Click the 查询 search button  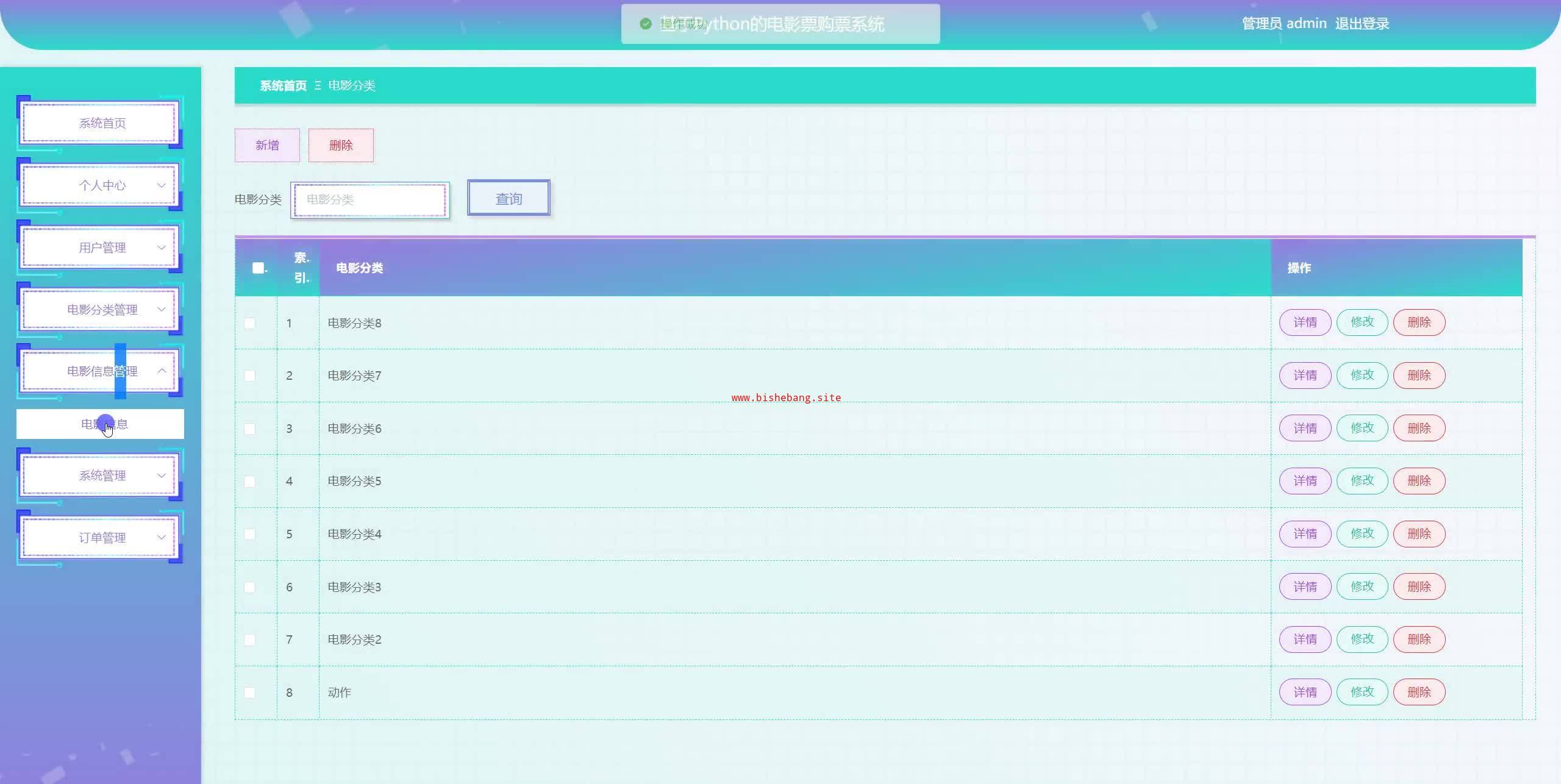coord(509,199)
